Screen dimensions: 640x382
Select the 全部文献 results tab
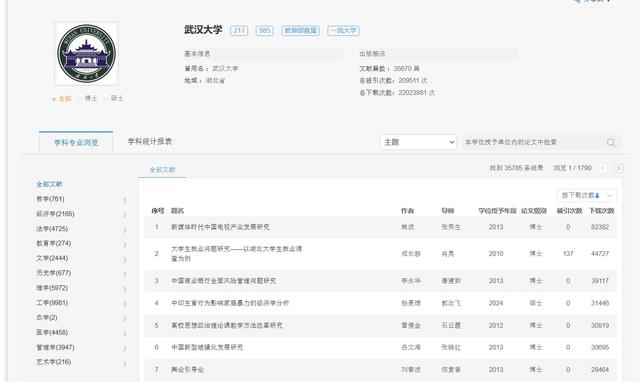pos(162,170)
